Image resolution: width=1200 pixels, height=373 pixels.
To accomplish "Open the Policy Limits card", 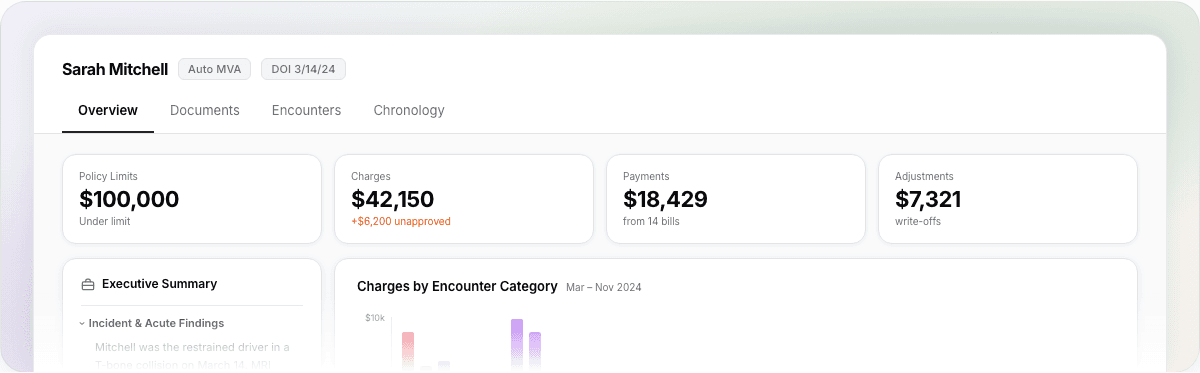I will coord(192,199).
